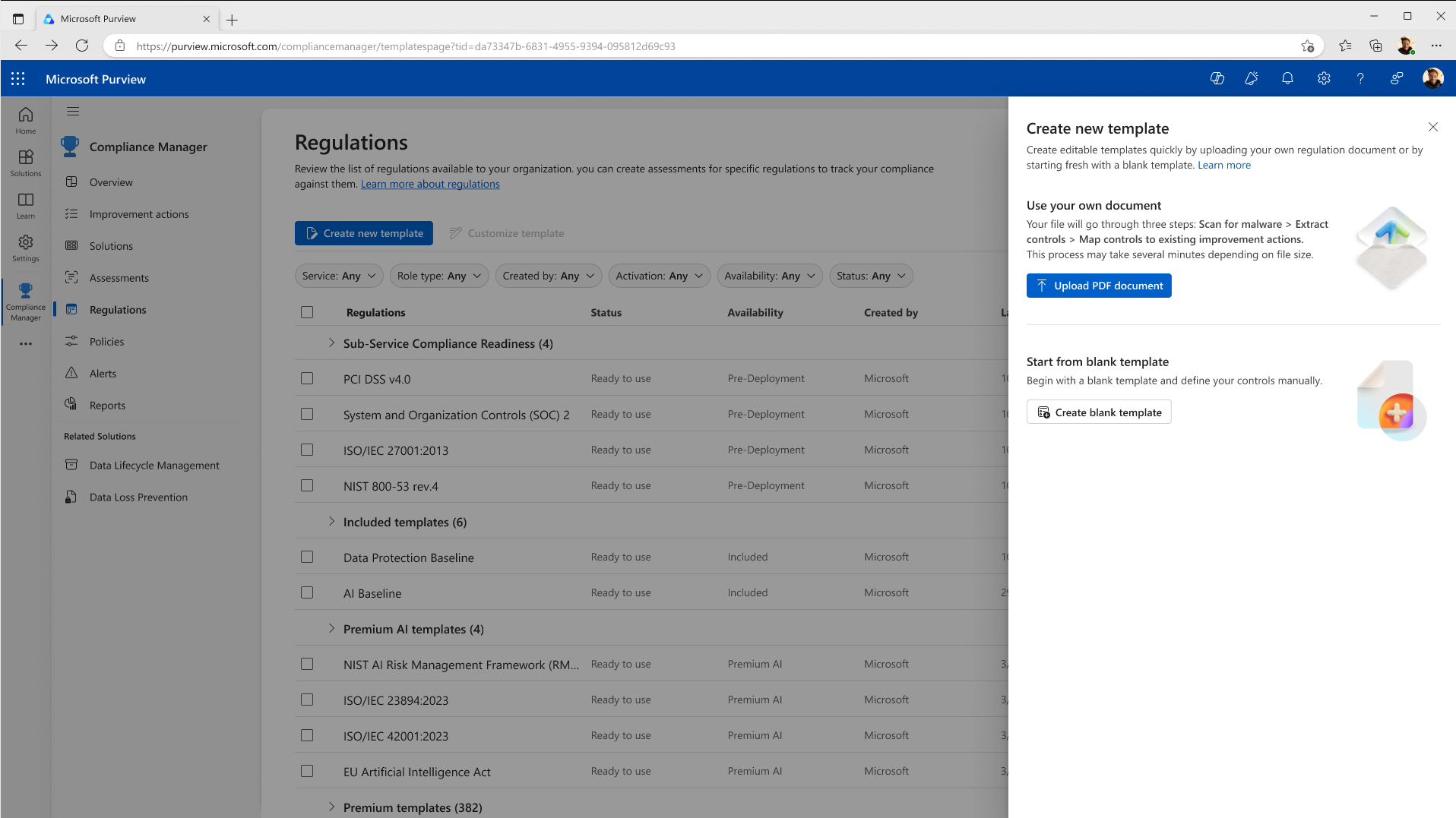Open browser favorites list icon
Viewport: 1456px width, 818px height.
pos(1345,46)
